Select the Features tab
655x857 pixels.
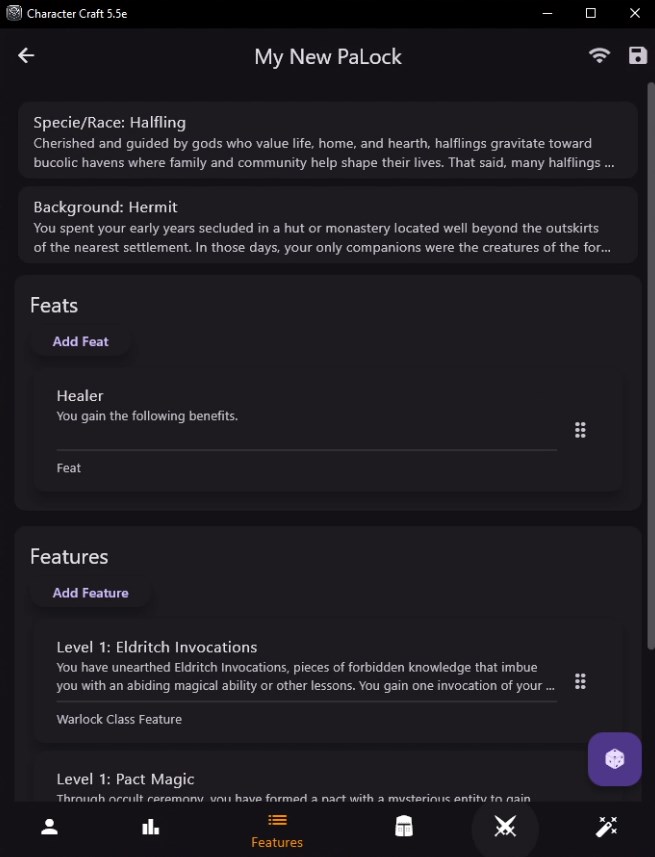click(277, 829)
